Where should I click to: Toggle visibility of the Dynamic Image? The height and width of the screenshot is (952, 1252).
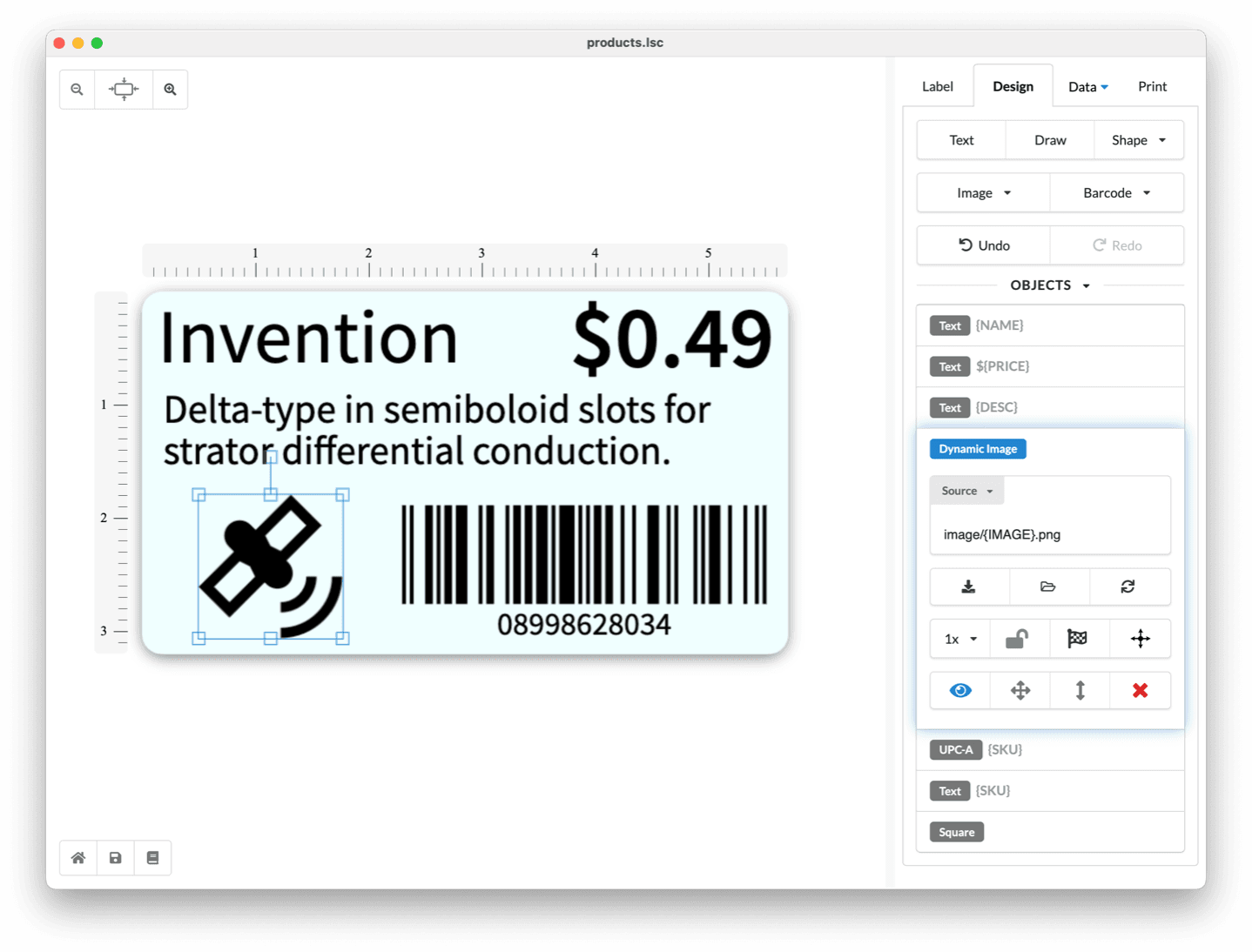[x=959, y=690]
